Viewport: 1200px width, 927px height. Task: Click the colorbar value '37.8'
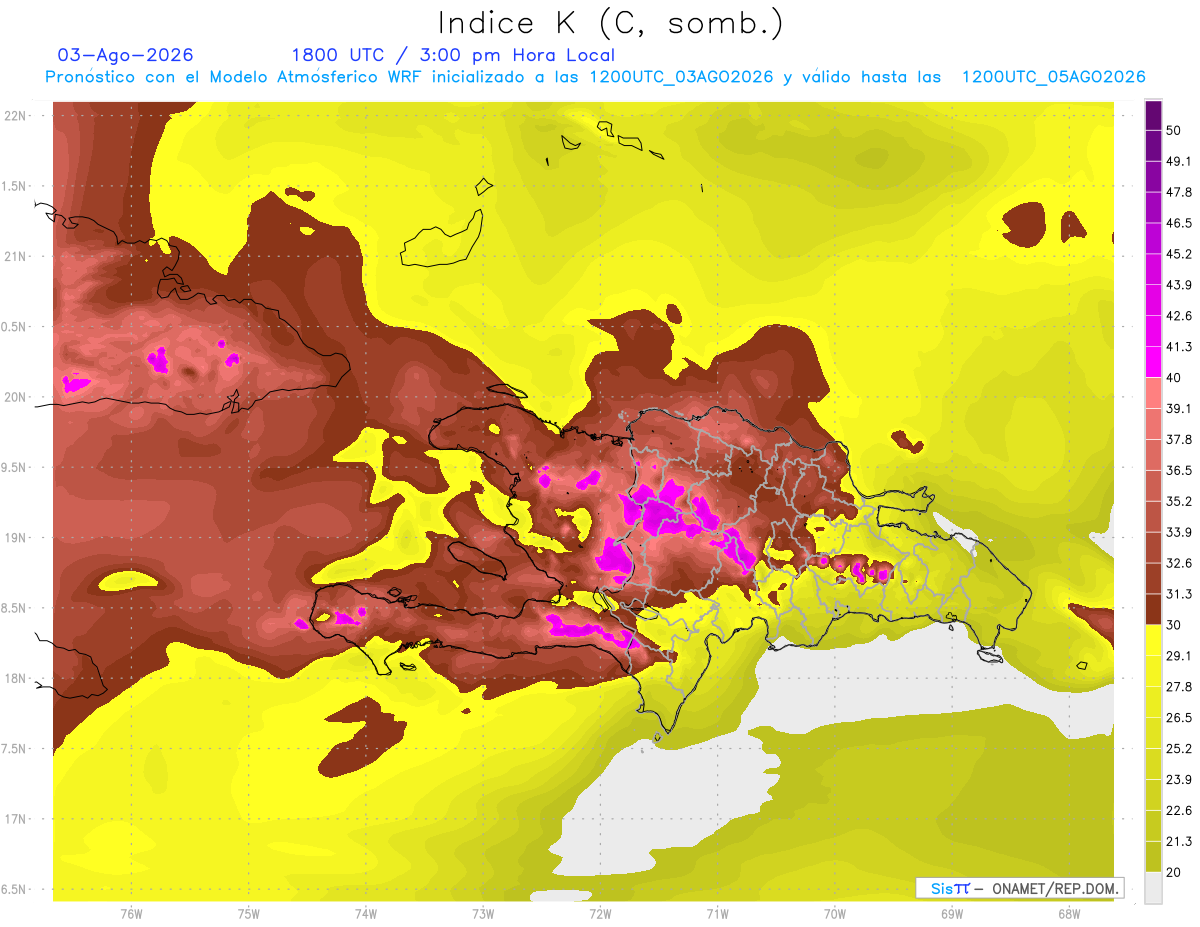pyautogui.click(x=1179, y=439)
